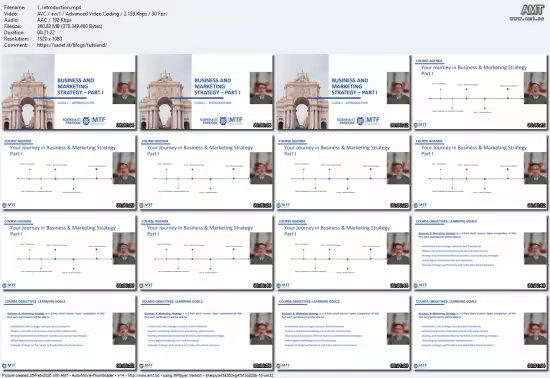Select the audio value "AAC / 192 Kbps"

click(x=54, y=20)
